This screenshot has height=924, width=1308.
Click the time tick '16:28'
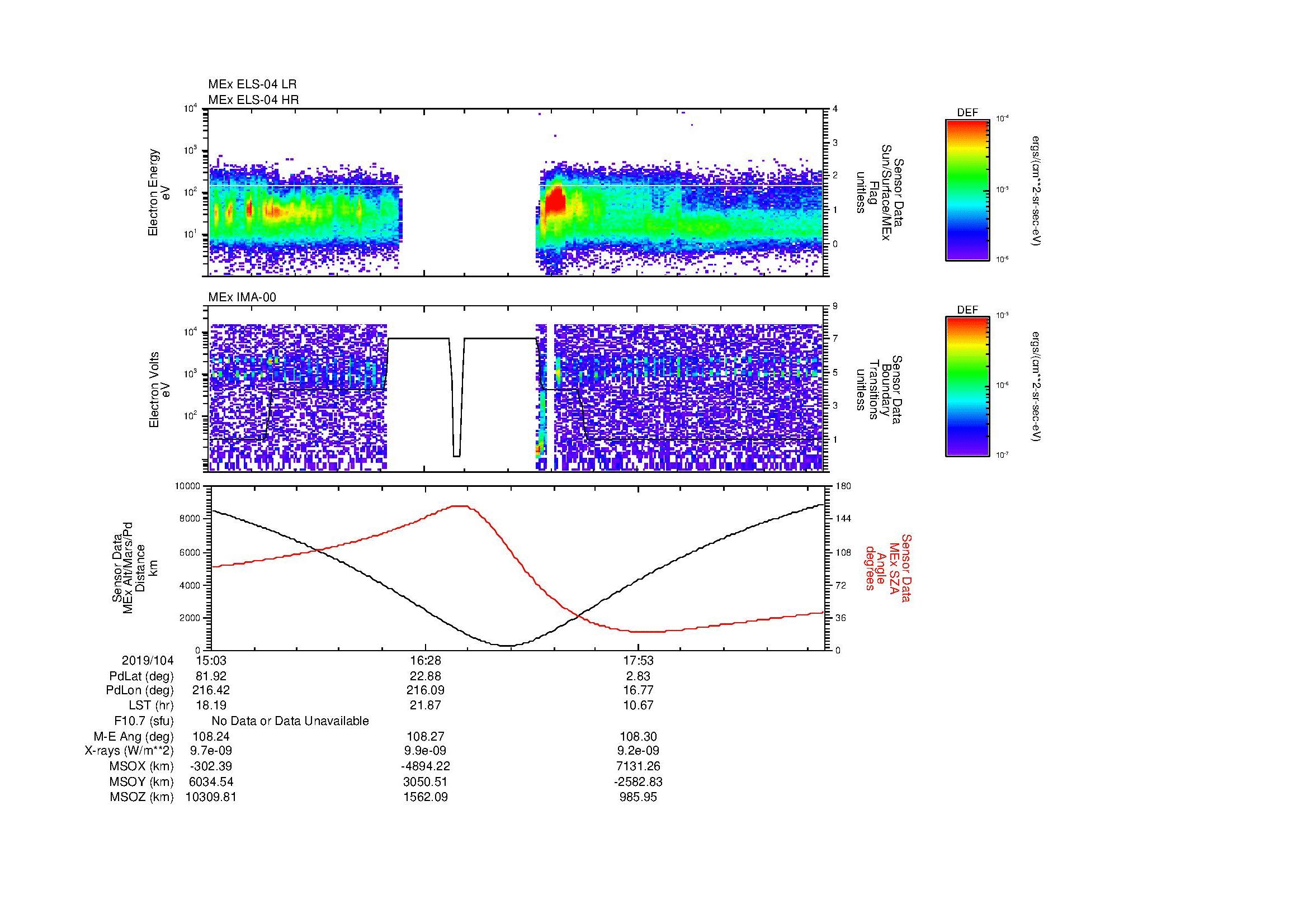426,660
